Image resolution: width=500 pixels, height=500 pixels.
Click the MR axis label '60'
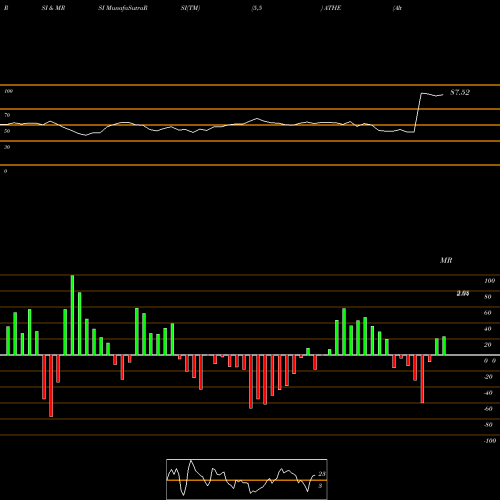(487, 313)
